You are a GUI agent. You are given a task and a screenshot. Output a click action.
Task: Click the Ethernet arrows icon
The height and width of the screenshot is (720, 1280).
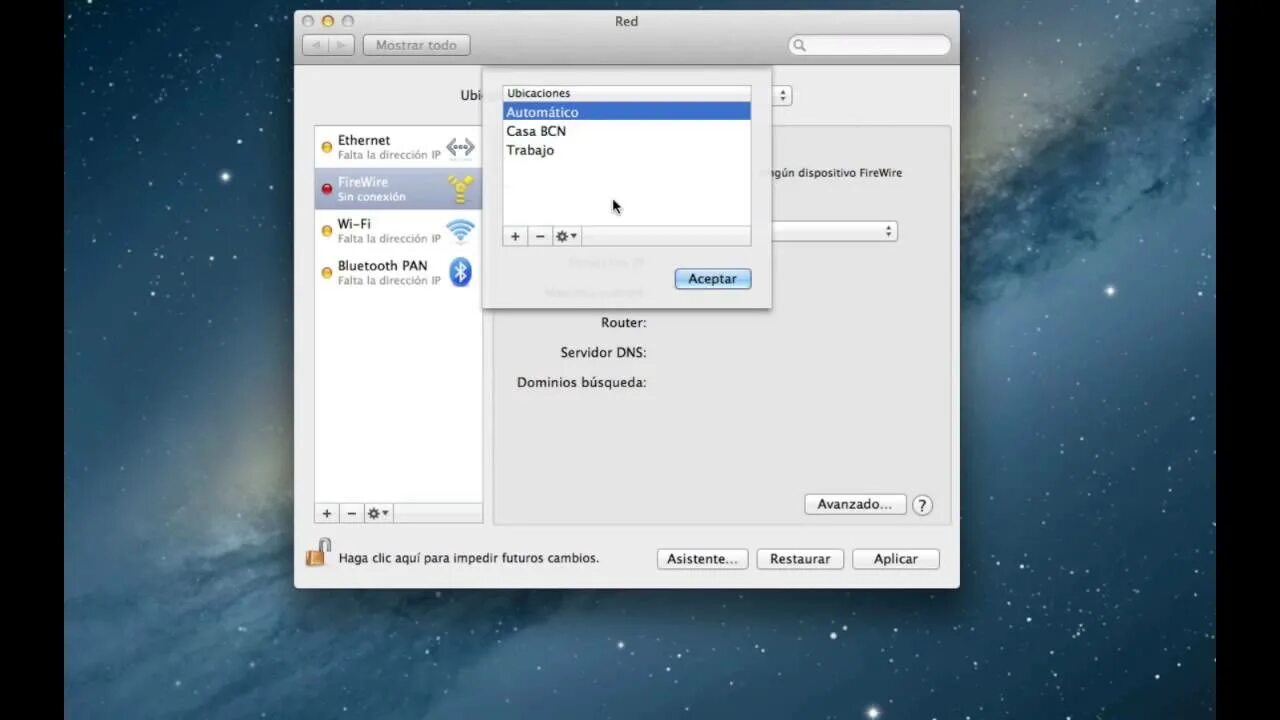point(460,148)
